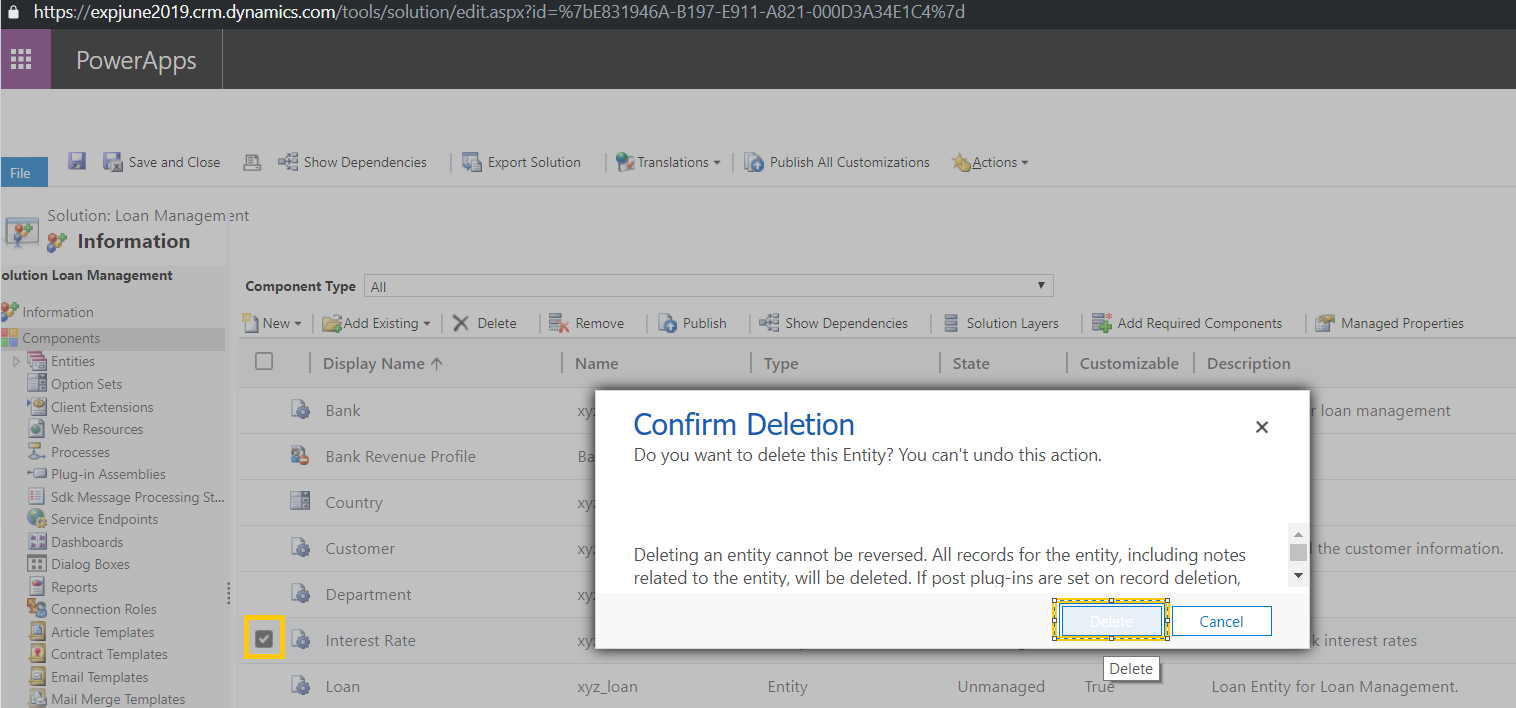Viewport: 1516px width, 708px height.
Task: Close the Confirm Deletion dialog with X
Action: coord(1262,427)
